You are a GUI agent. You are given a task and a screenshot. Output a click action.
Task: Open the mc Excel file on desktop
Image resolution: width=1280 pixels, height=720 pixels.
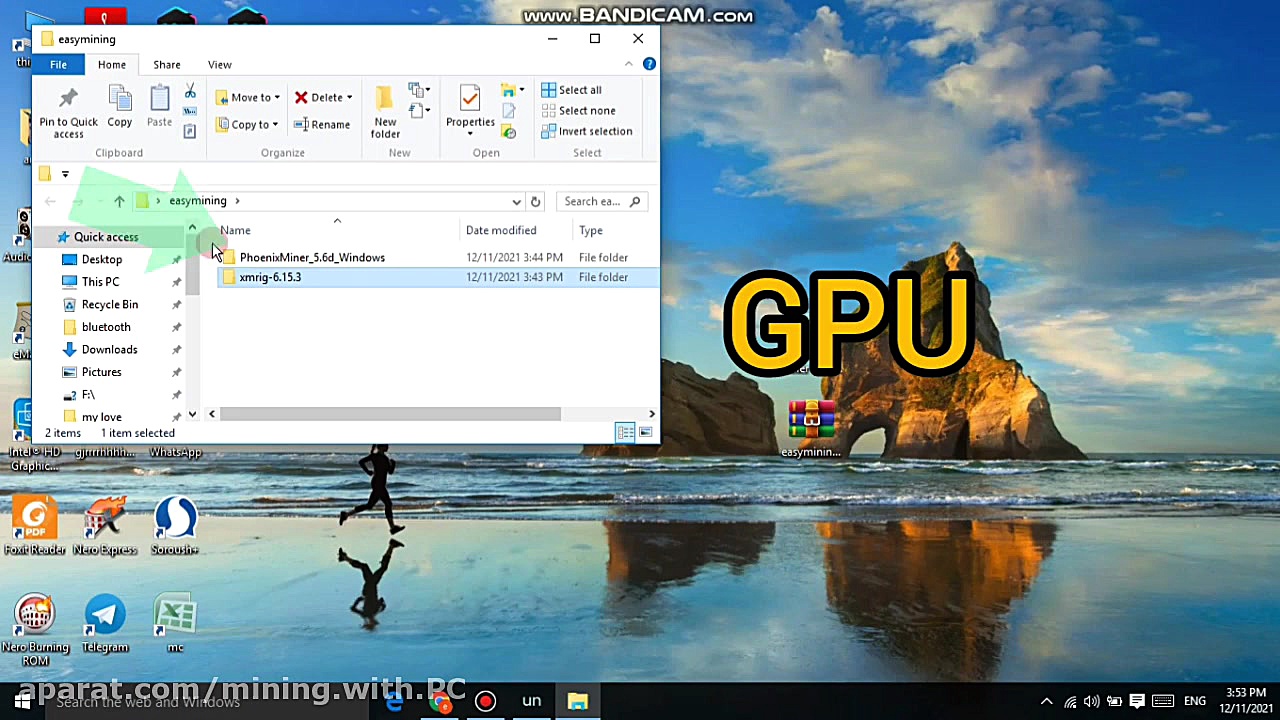(x=175, y=625)
